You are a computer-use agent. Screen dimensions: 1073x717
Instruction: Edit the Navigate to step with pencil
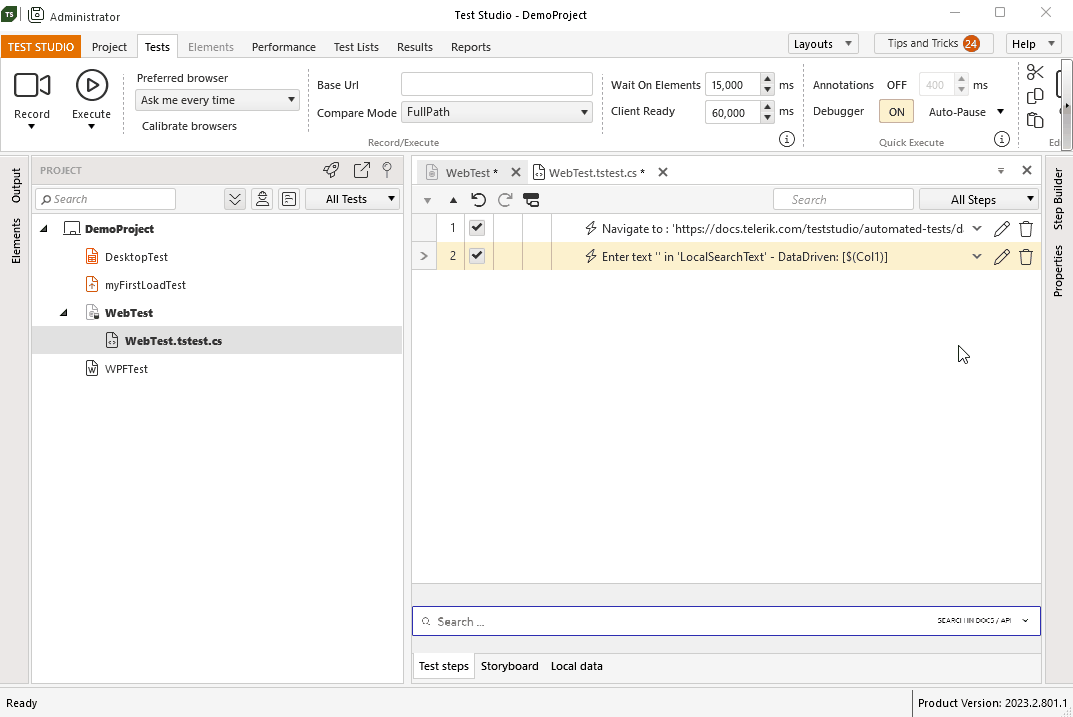[1001, 229]
